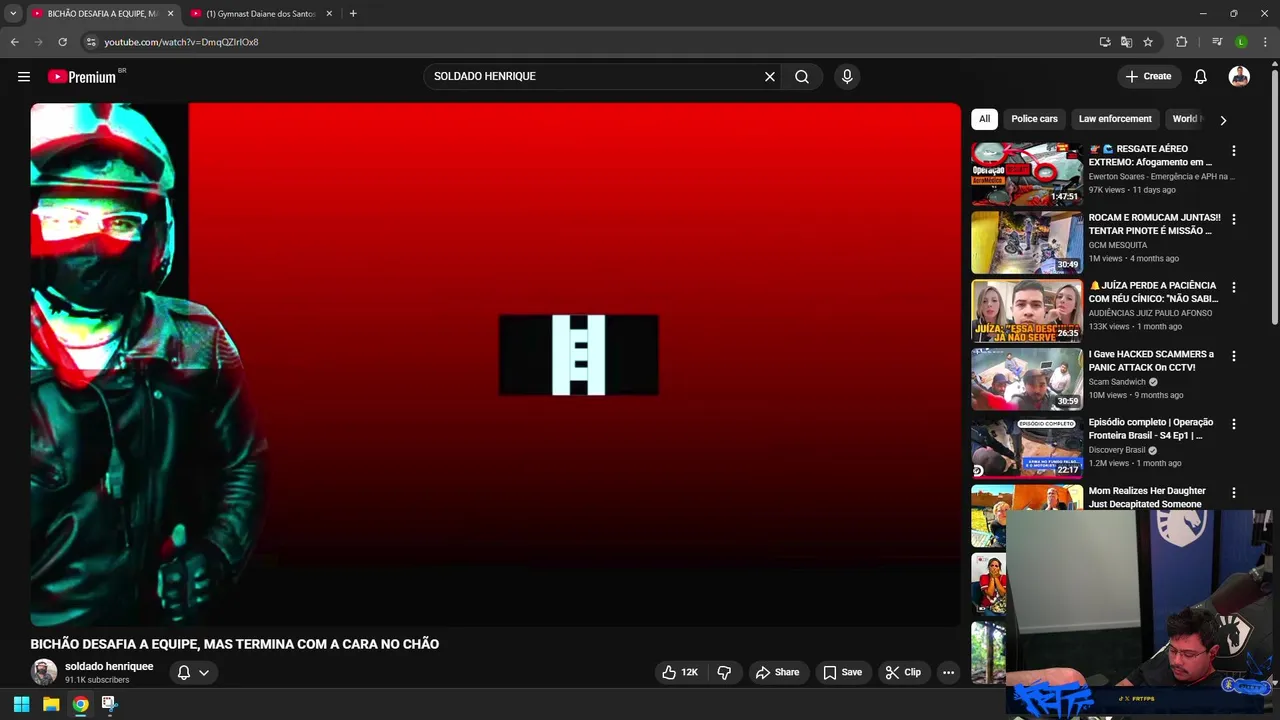The width and height of the screenshot is (1280, 720).
Task: Clear the search query with X
Action: pos(770,76)
